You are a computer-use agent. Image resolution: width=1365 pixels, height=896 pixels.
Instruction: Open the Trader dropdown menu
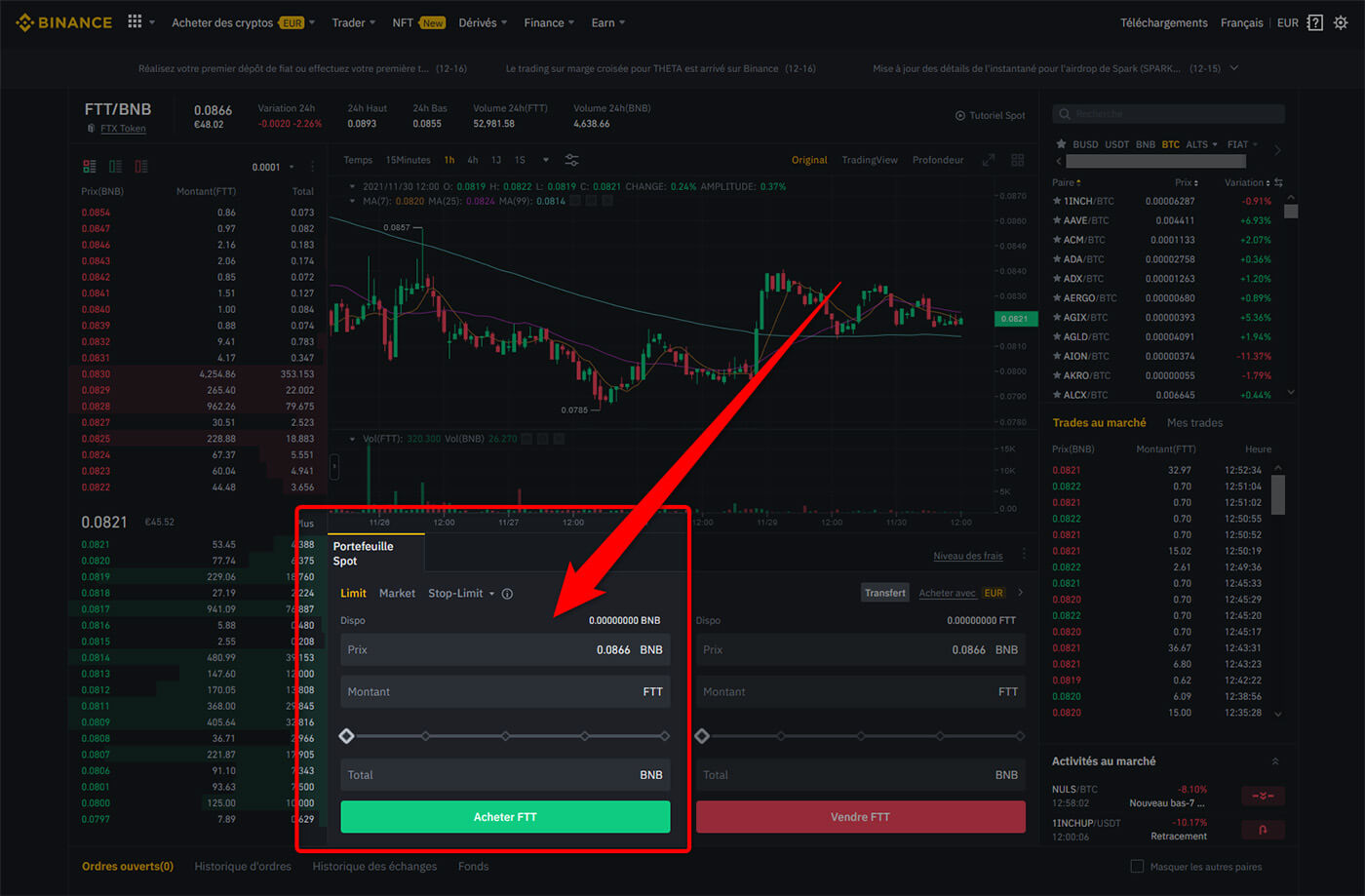coord(353,22)
